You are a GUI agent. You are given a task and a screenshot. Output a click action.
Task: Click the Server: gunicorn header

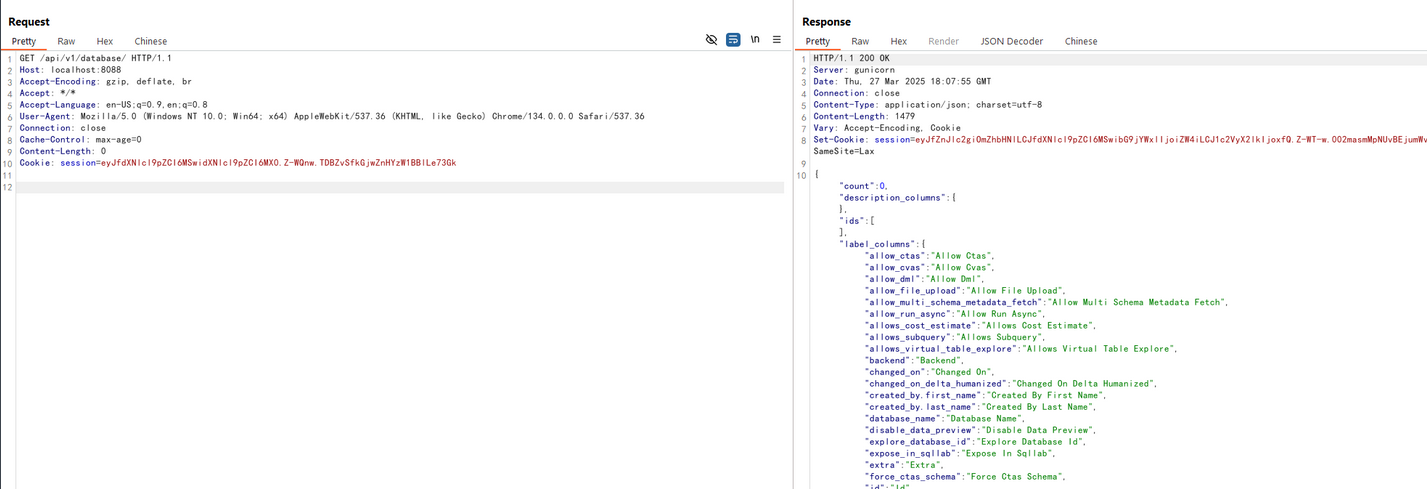pyautogui.click(x=854, y=70)
